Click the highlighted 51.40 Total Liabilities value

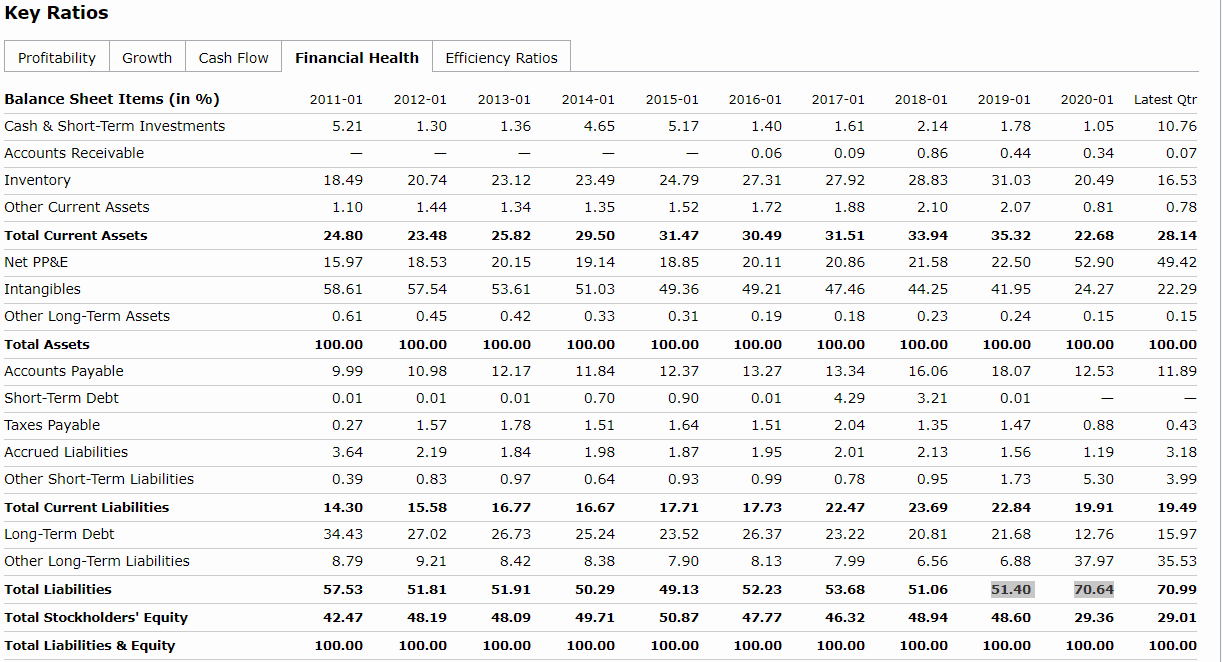tap(1010, 589)
